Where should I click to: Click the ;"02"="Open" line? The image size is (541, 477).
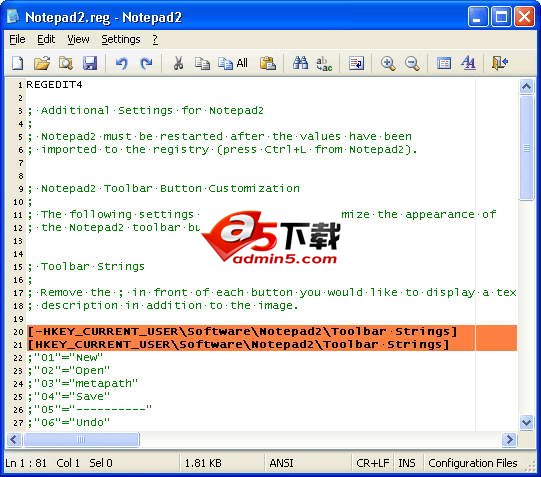click(69, 370)
